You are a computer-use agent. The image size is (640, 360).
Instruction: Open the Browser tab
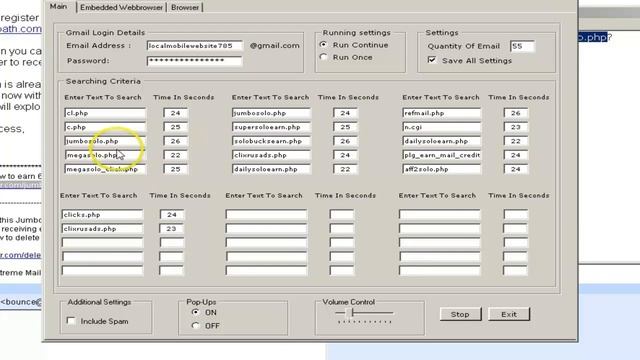185,7
